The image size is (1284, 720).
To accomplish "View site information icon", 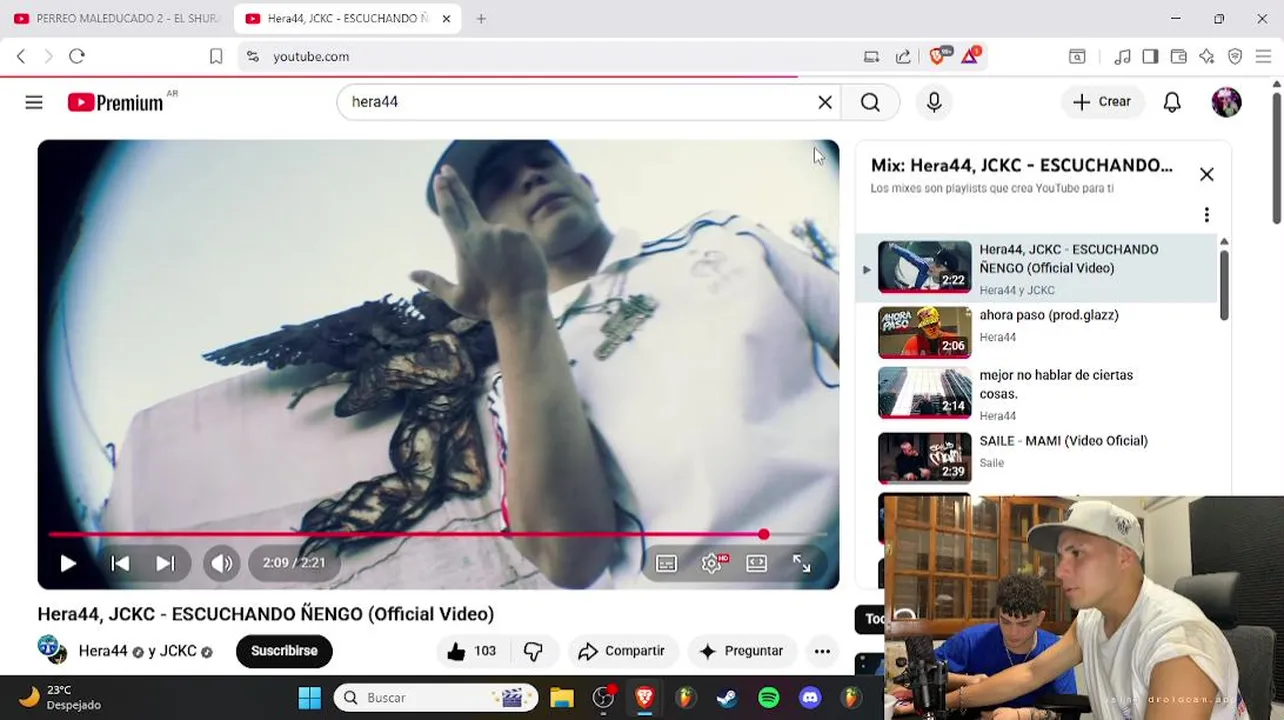I will tap(252, 57).
